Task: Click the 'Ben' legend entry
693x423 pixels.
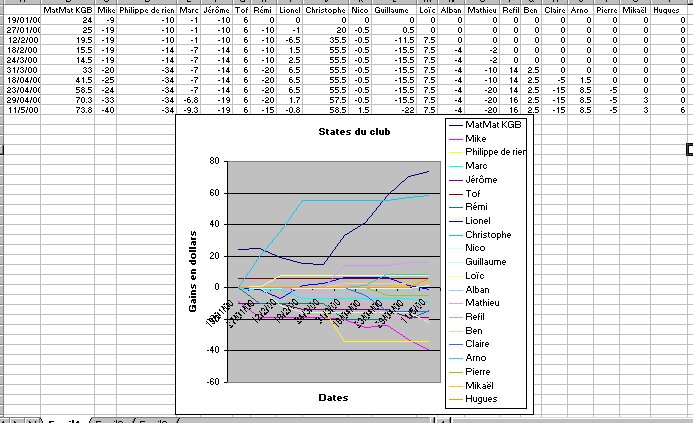Action: pos(466,331)
